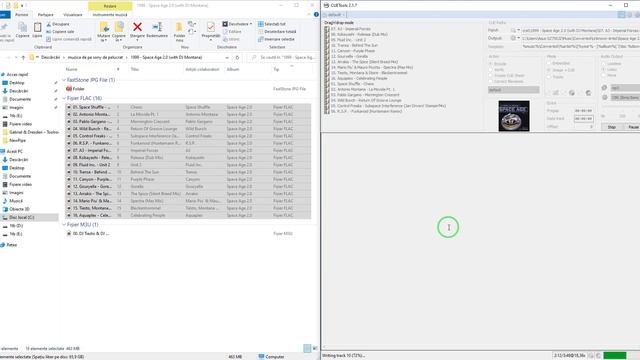Click Inversare selecție in ribbon
The height and width of the screenshot is (360, 640).
click(x=276, y=39)
